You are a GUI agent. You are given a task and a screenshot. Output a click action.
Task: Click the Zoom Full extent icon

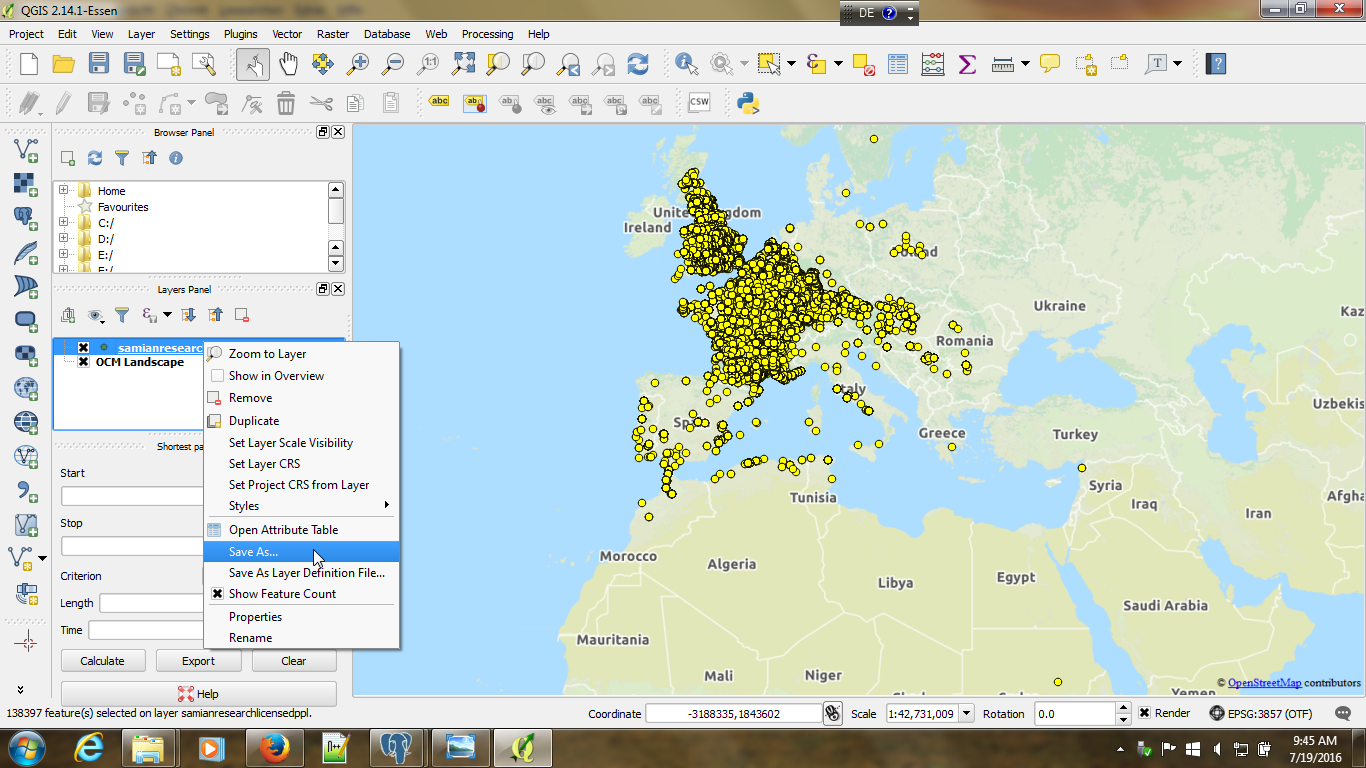(463, 64)
